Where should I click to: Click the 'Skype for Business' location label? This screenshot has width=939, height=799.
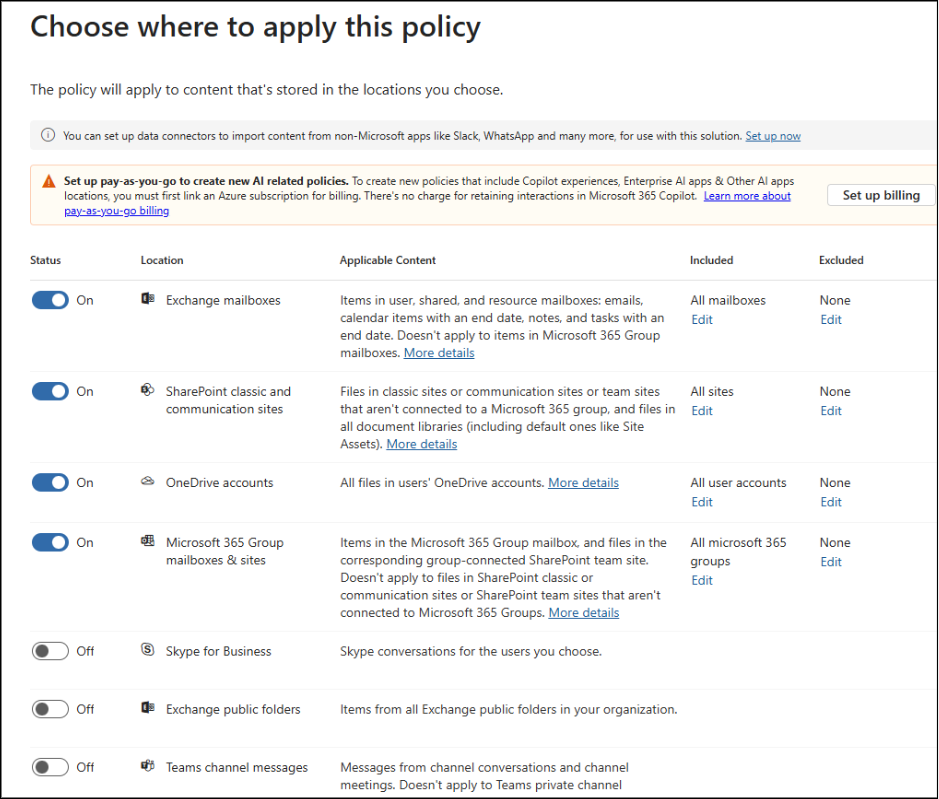(219, 652)
